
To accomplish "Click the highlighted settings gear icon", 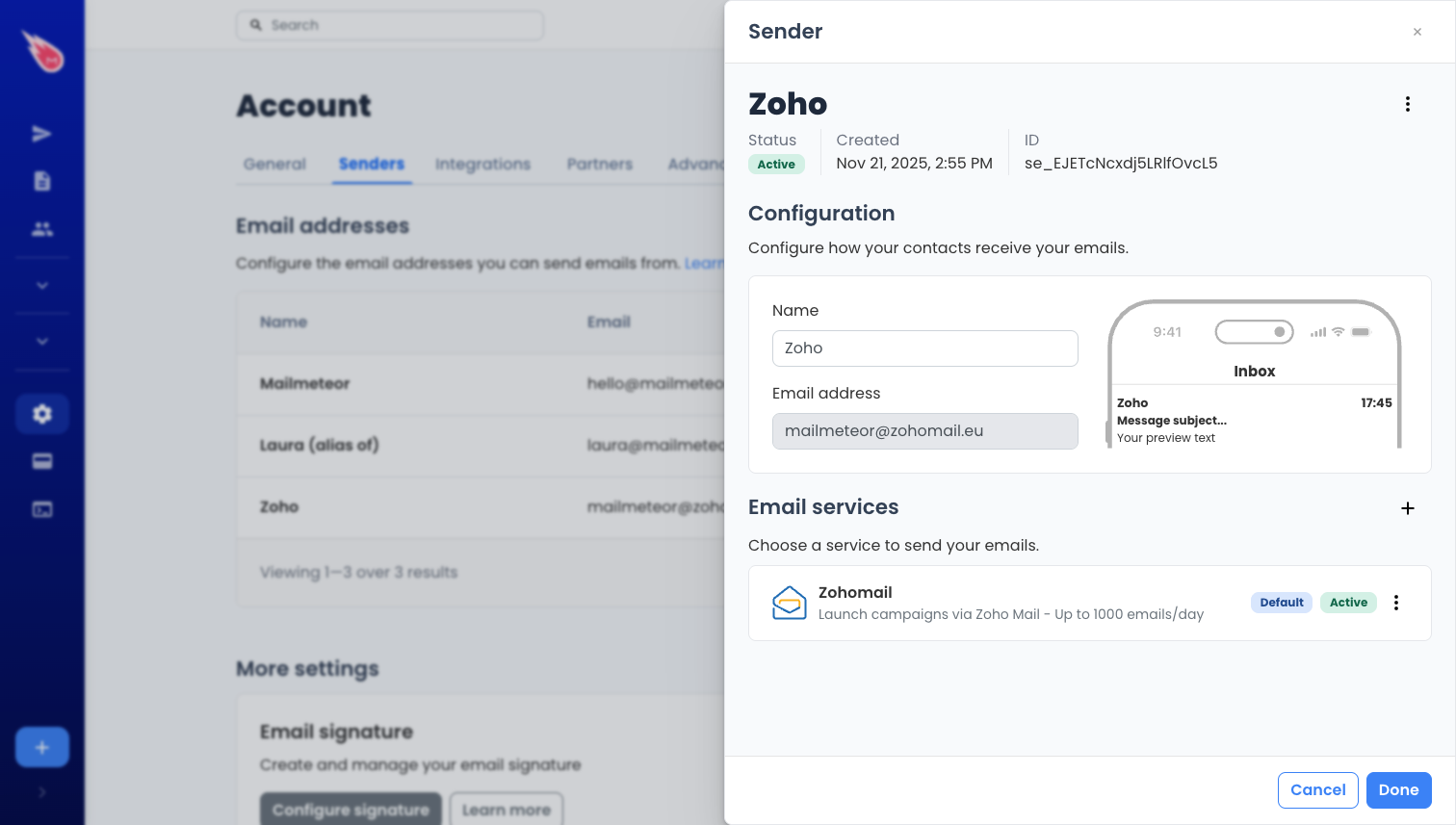I will click(41, 413).
